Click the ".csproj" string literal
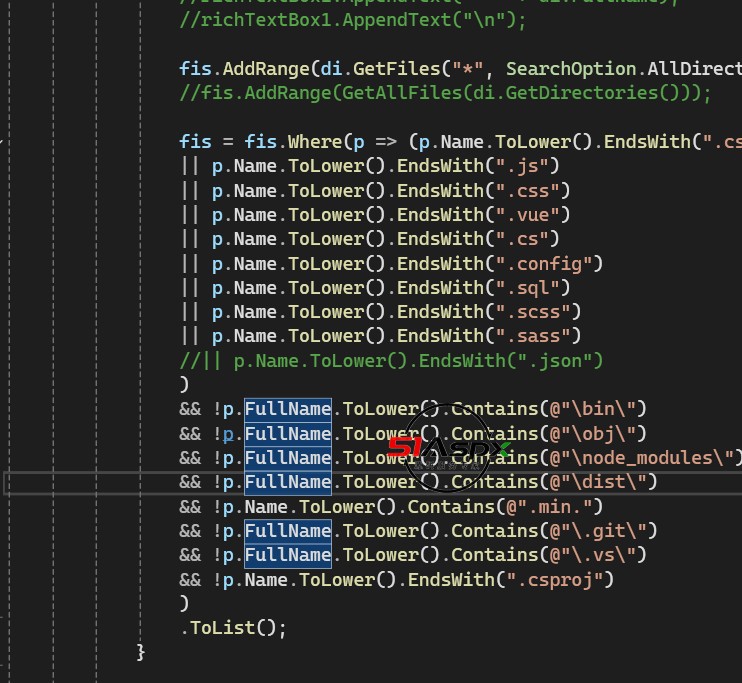Image resolution: width=742 pixels, height=683 pixels. [x=555, y=580]
